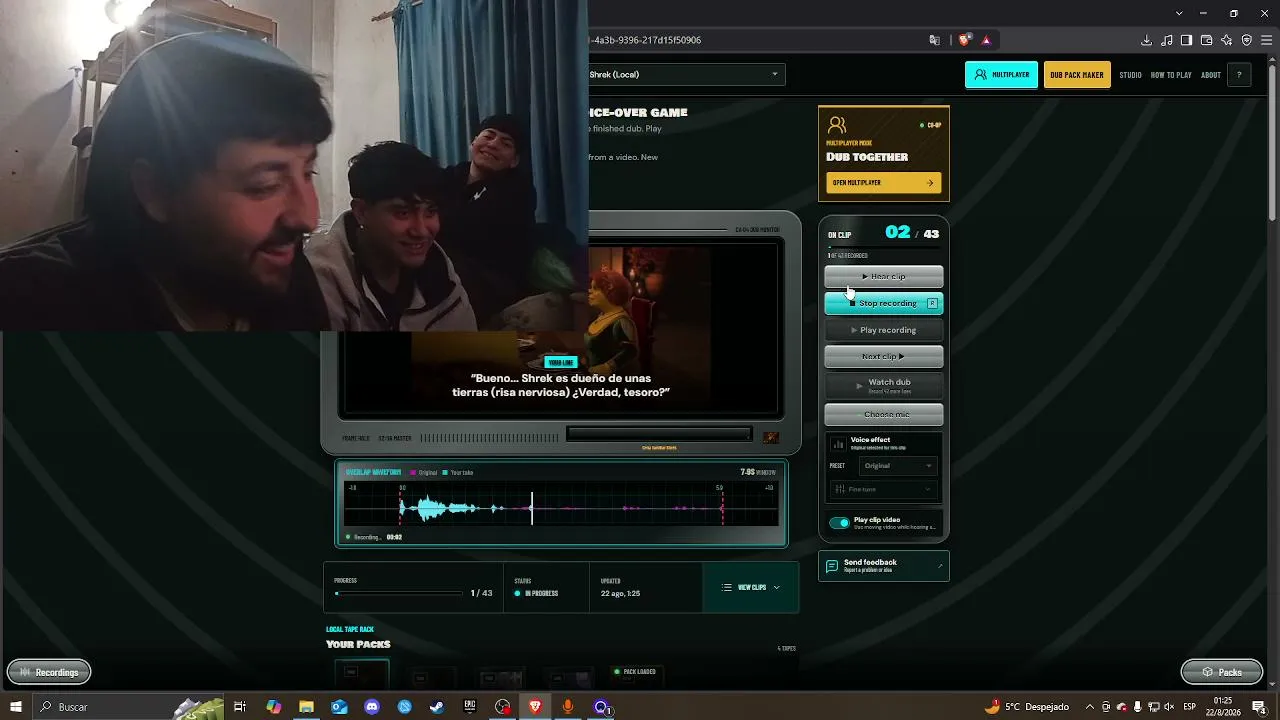
Task: Open the About nav item
Action: 1211,75
